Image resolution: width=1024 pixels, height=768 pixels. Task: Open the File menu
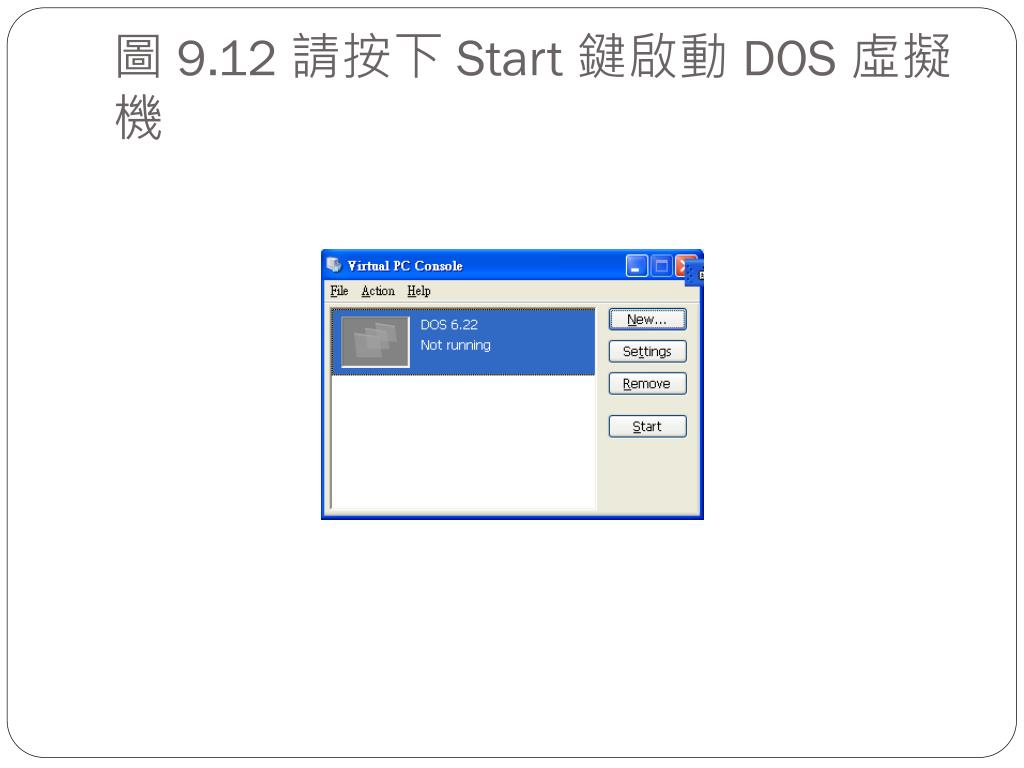(x=339, y=291)
